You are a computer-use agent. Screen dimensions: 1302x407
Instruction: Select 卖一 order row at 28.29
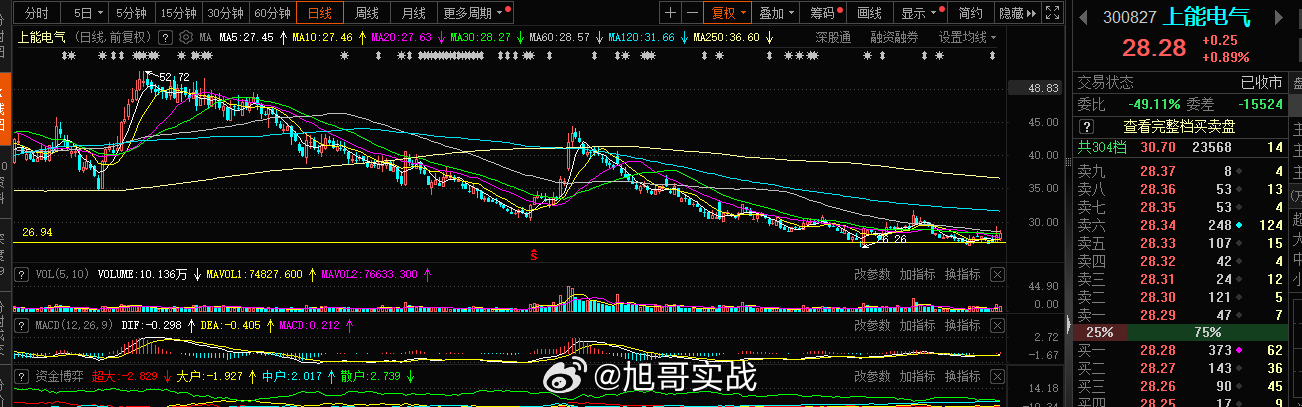(x=1182, y=315)
